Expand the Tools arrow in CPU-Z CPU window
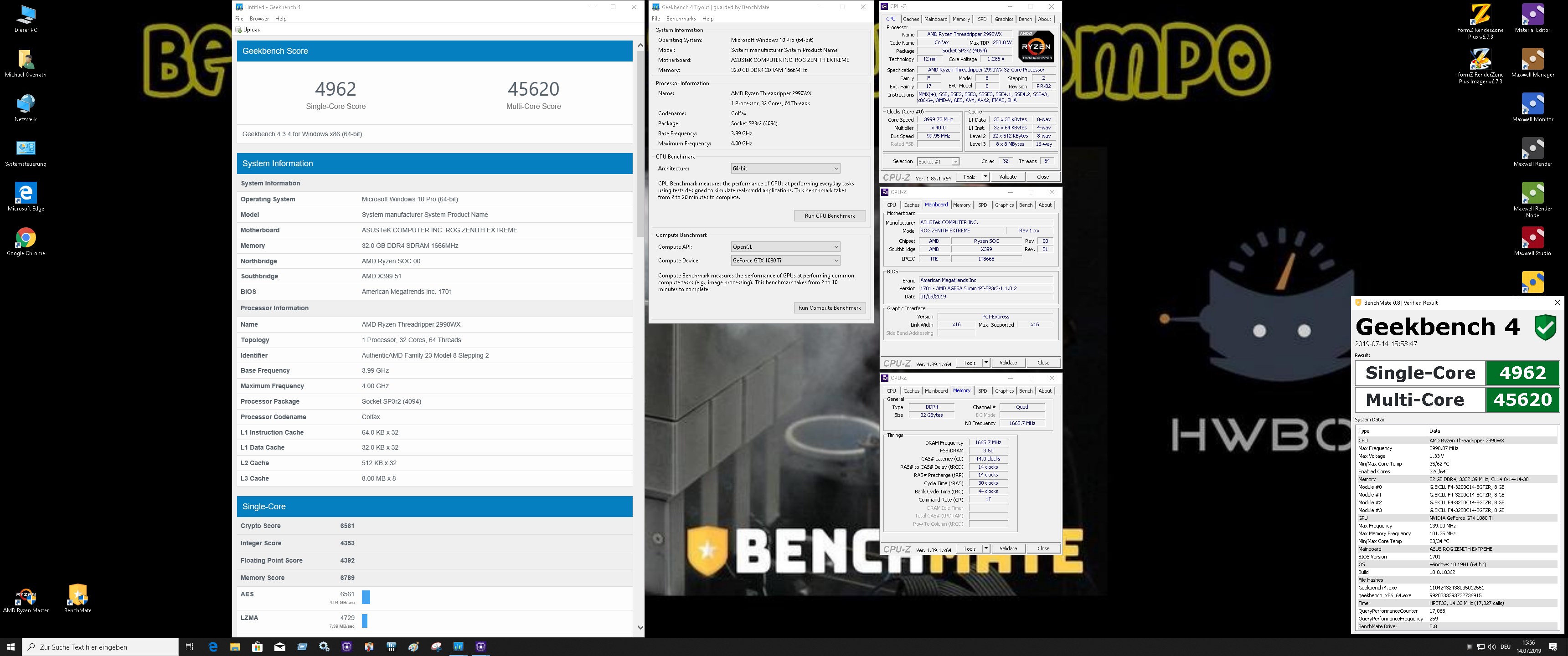 tap(985, 177)
